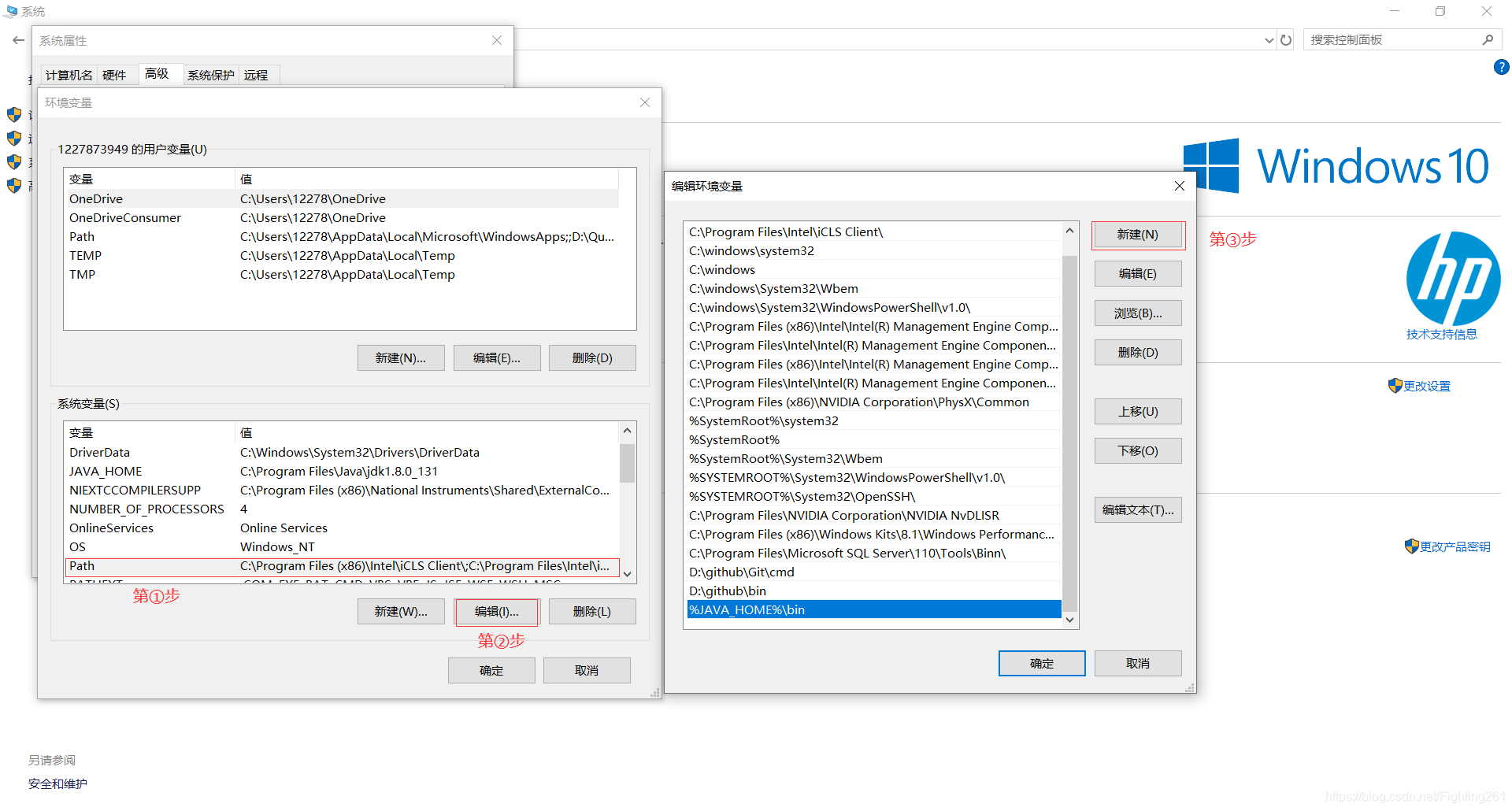Switch to the 计算机名 tab

[69, 76]
